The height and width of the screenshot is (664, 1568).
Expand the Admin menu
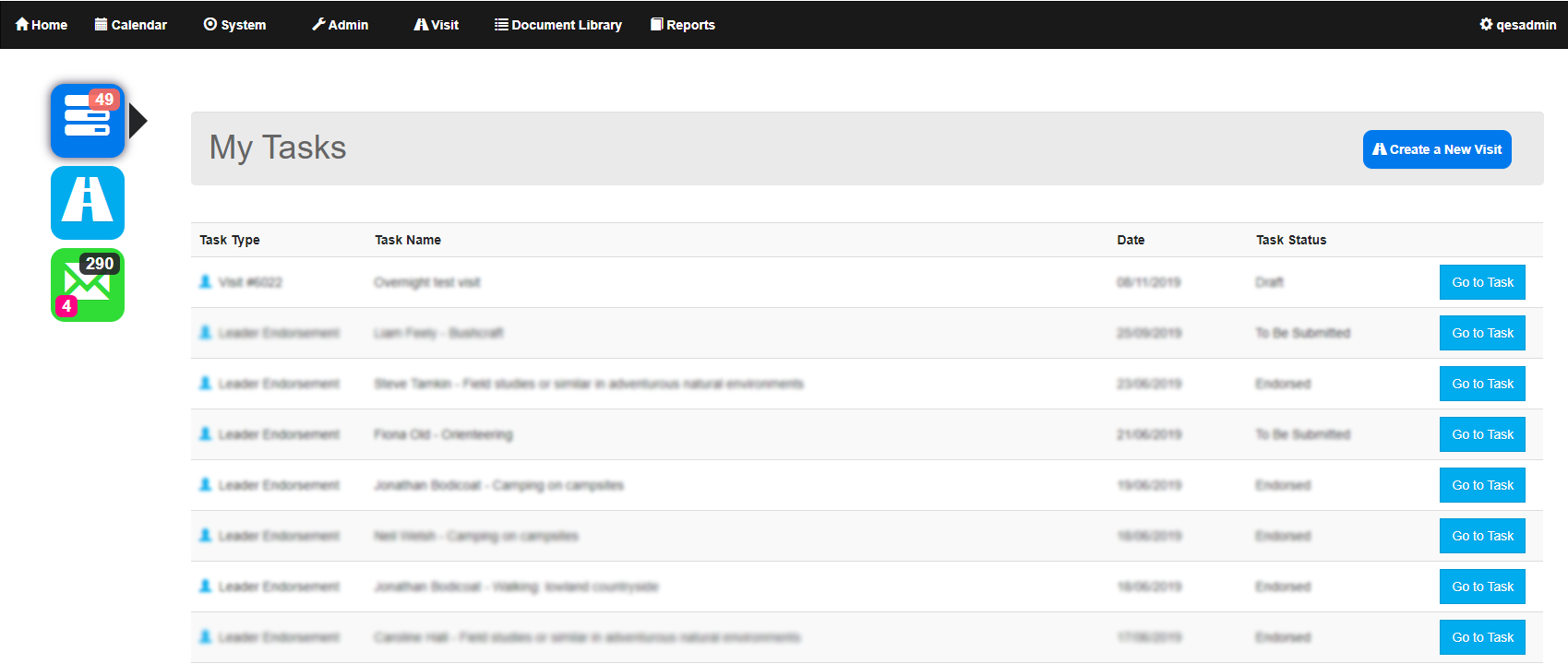pos(341,25)
